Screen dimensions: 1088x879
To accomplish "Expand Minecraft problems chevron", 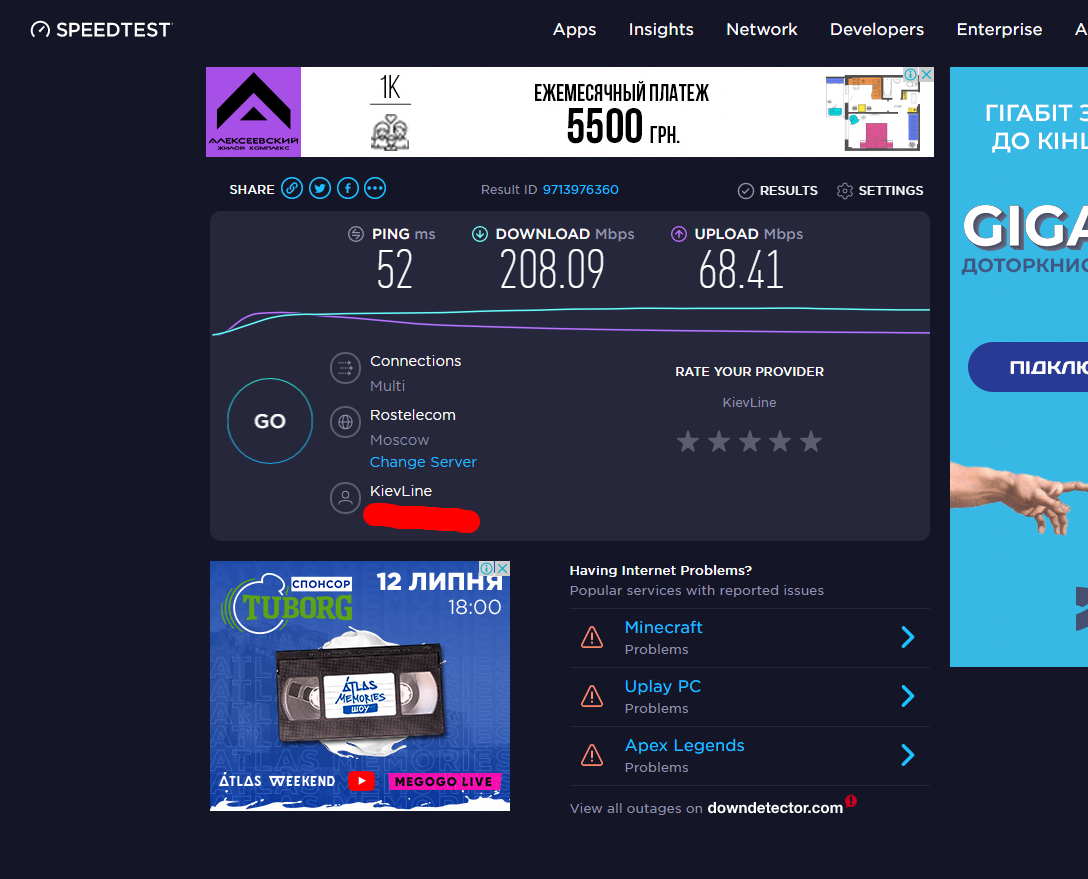I will (x=908, y=637).
